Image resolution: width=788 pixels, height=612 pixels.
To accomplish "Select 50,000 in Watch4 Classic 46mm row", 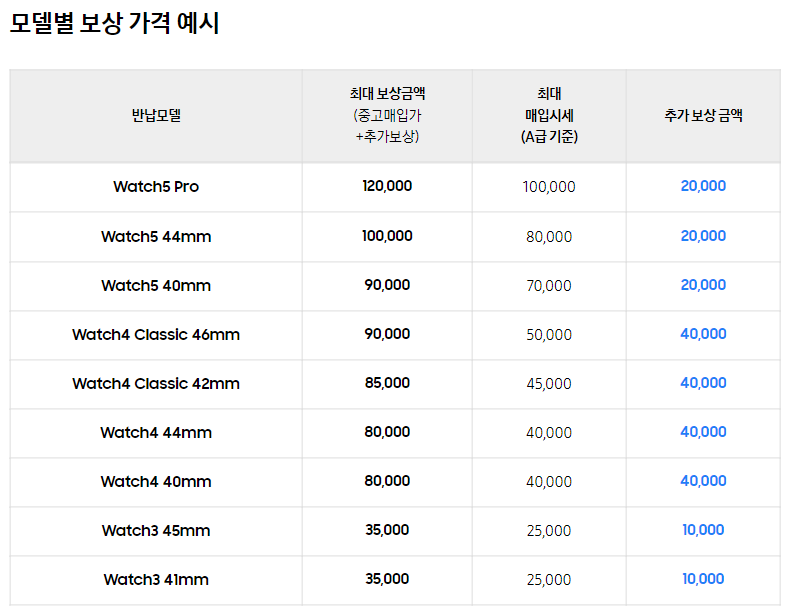I will click(x=549, y=335).
